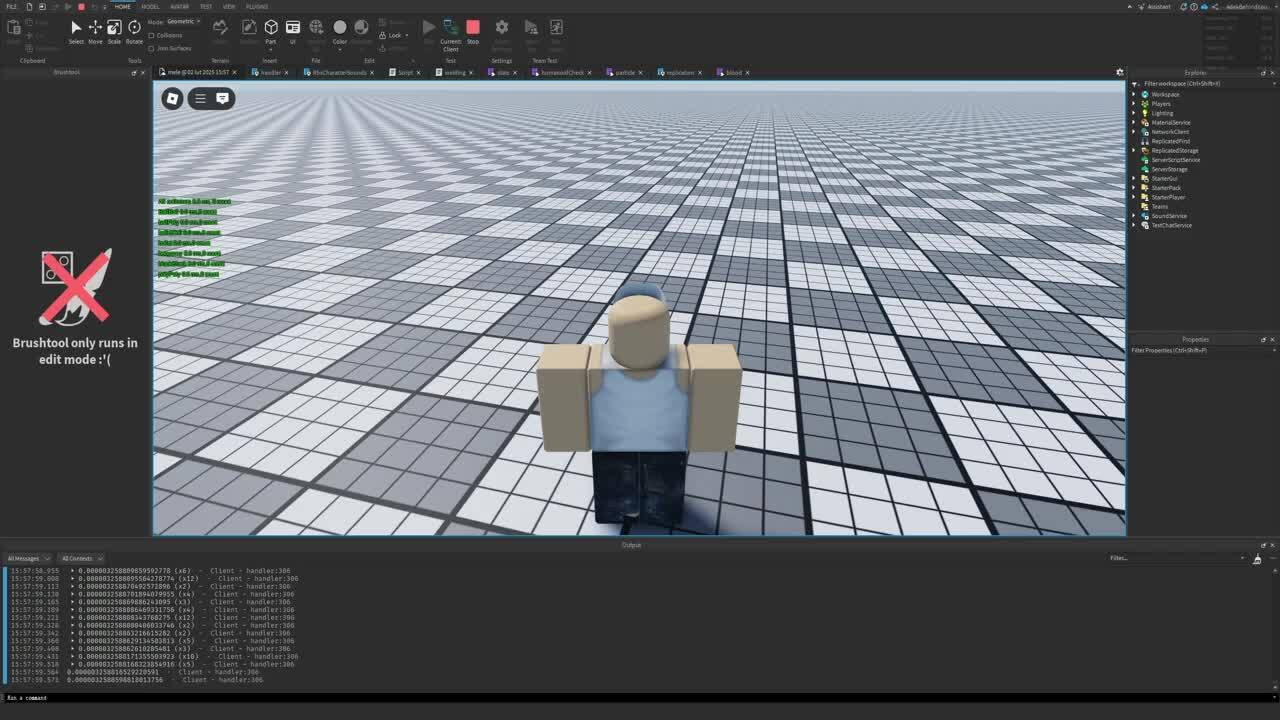This screenshot has width=1280, height=720.
Task: Clear the Output log with the broom icon
Action: click(x=1257, y=559)
